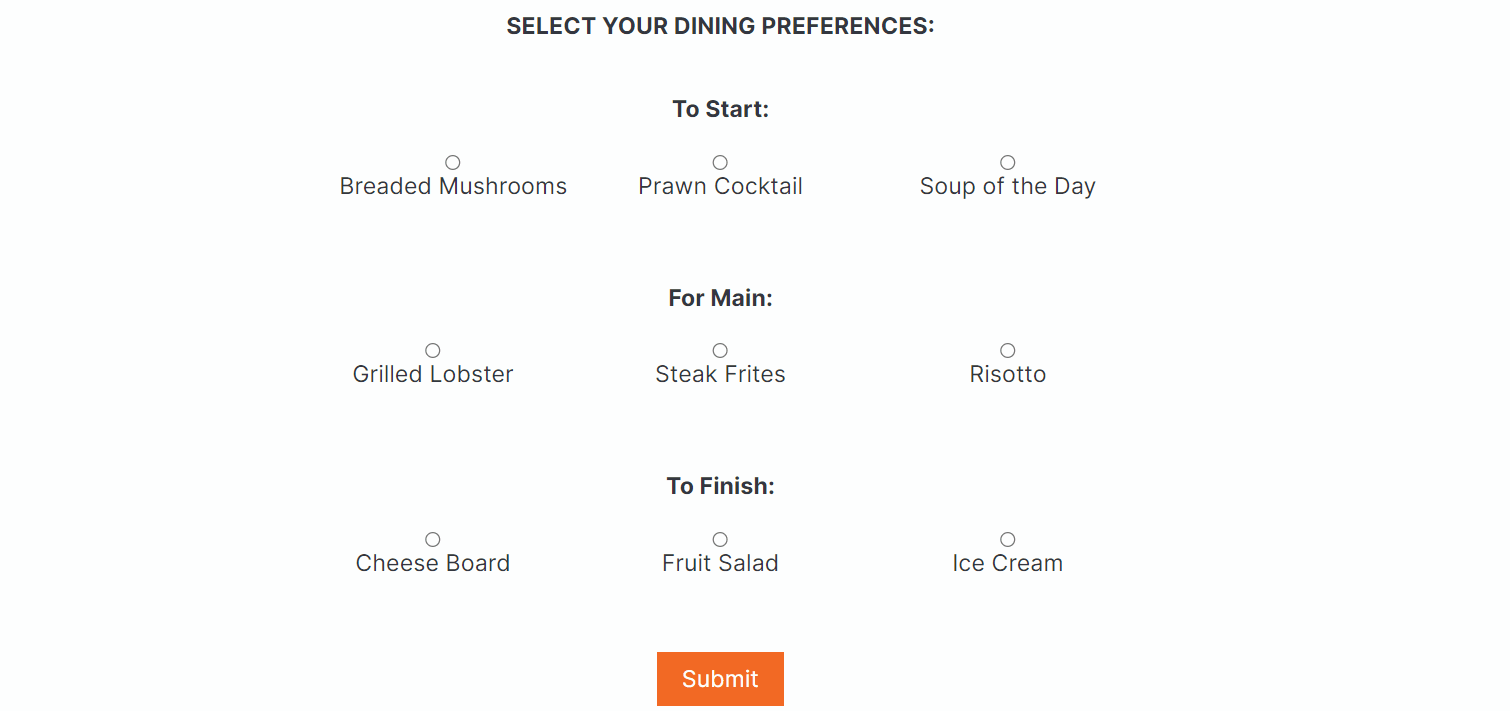This screenshot has width=1510, height=711.
Task: Choose the Fruit Salad radio circle
Action: pyautogui.click(x=720, y=539)
